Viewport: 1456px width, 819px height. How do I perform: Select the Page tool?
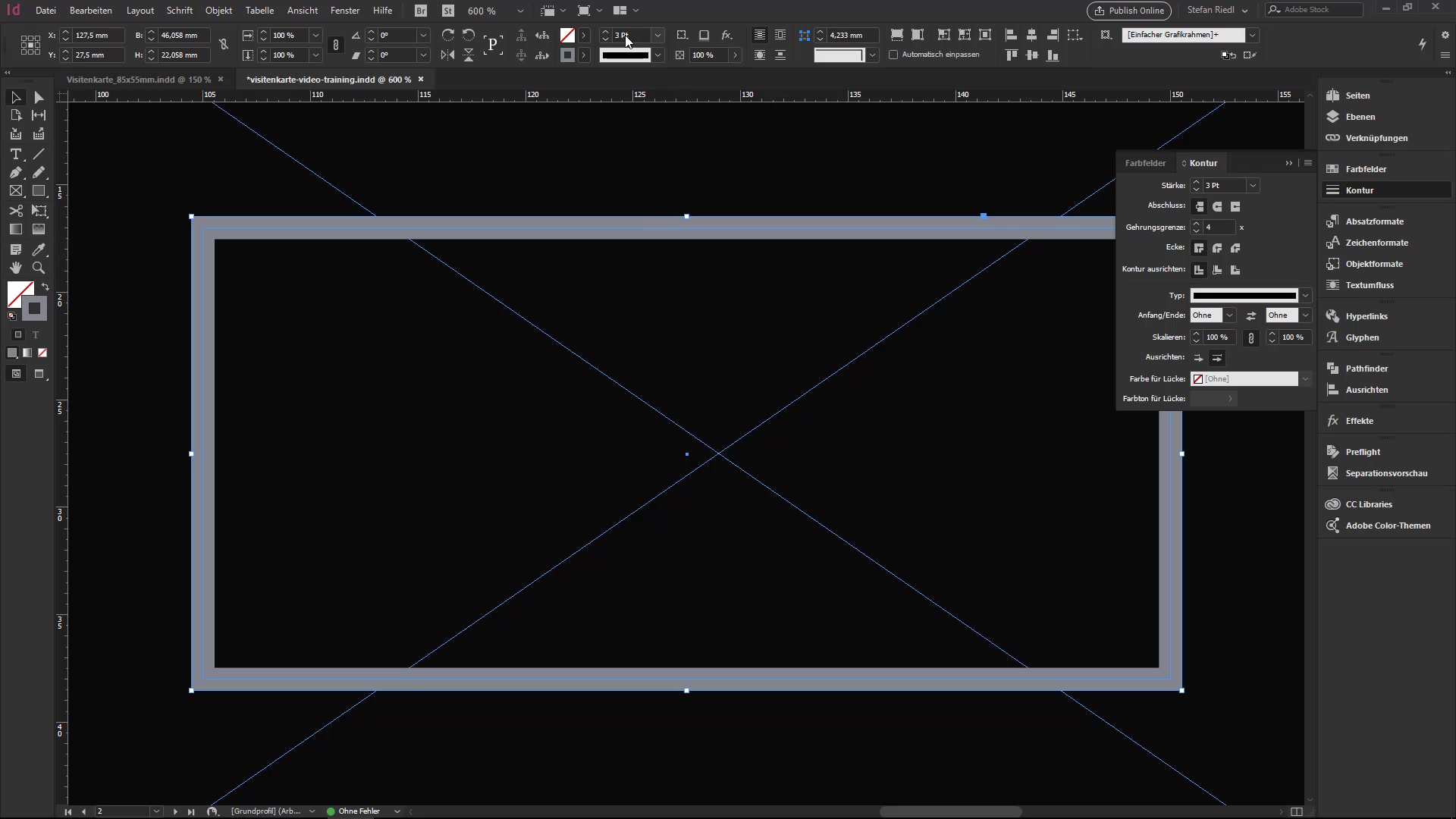16,115
